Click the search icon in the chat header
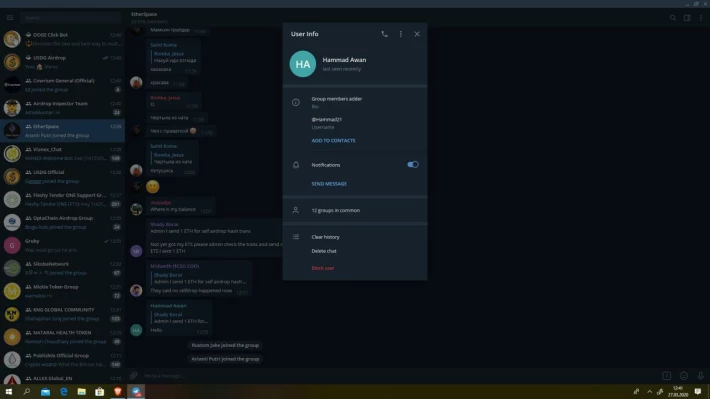710x399 pixels. (x=673, y=18)
